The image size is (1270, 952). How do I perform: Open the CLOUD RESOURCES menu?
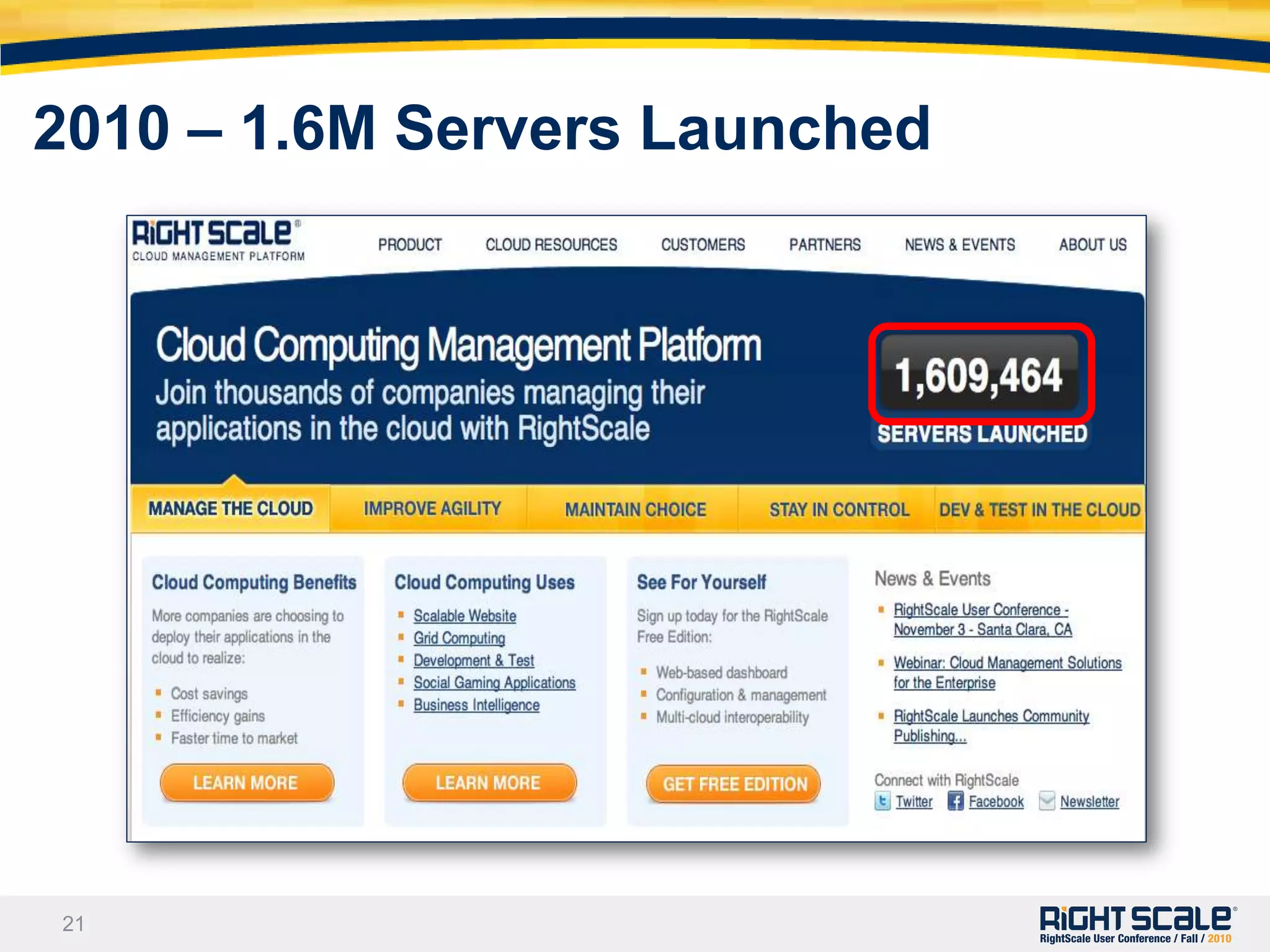click(551, 245)
